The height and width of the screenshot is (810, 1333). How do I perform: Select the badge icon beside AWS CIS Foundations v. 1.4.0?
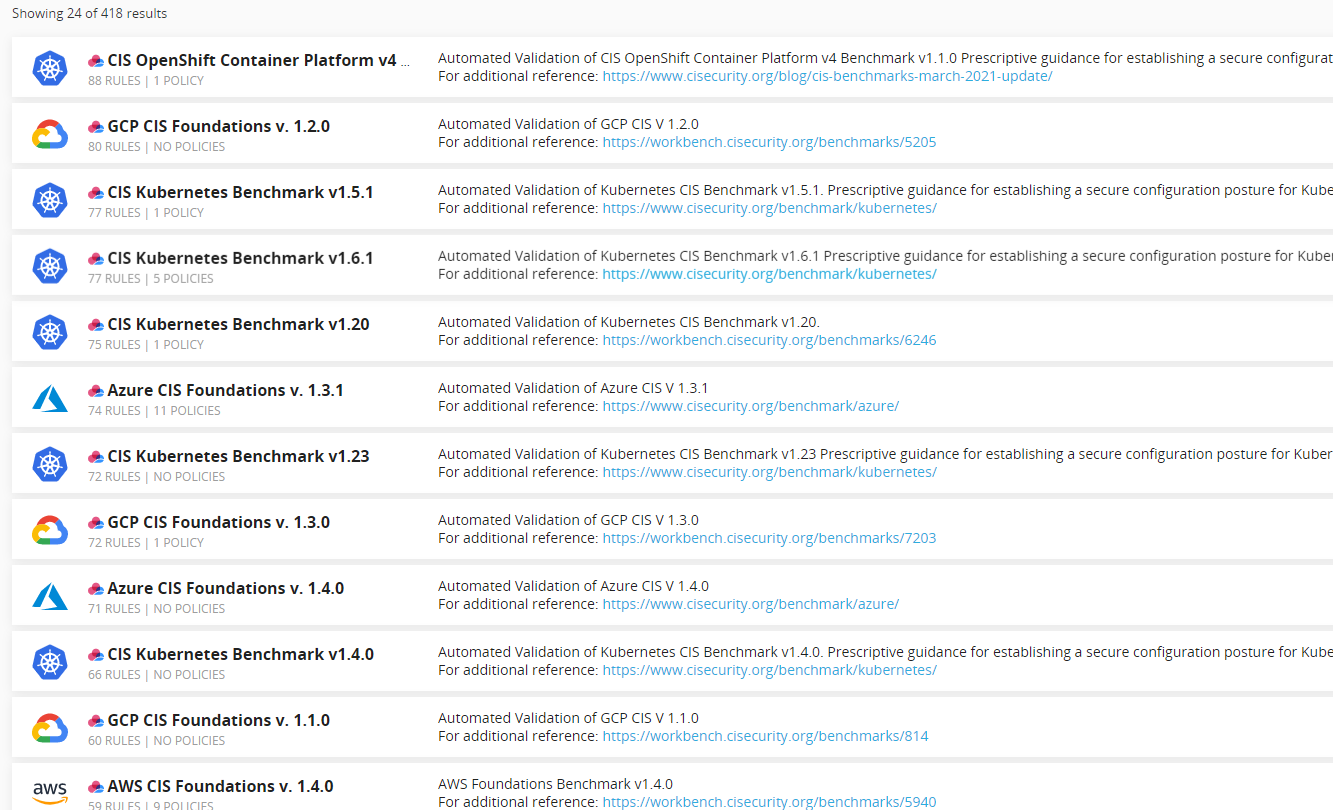(95, 784)
